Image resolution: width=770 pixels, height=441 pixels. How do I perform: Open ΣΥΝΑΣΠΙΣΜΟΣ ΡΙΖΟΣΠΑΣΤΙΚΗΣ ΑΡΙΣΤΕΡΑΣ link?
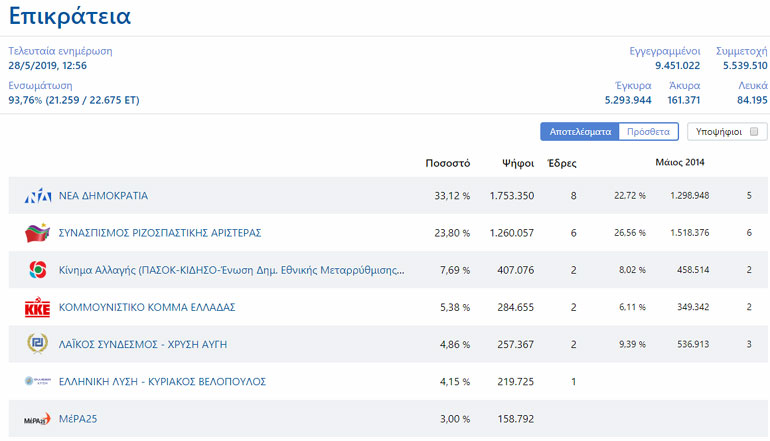[x=160, y=233]
